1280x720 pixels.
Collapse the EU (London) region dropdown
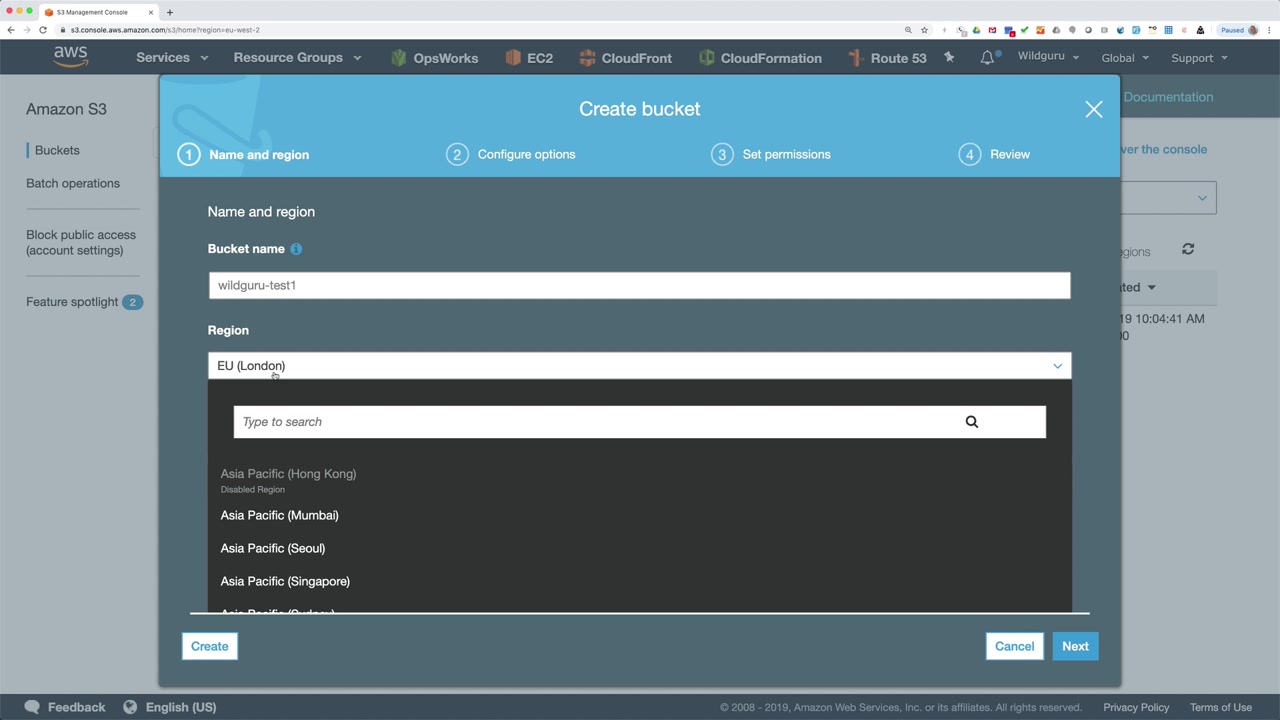pos(640,366)
